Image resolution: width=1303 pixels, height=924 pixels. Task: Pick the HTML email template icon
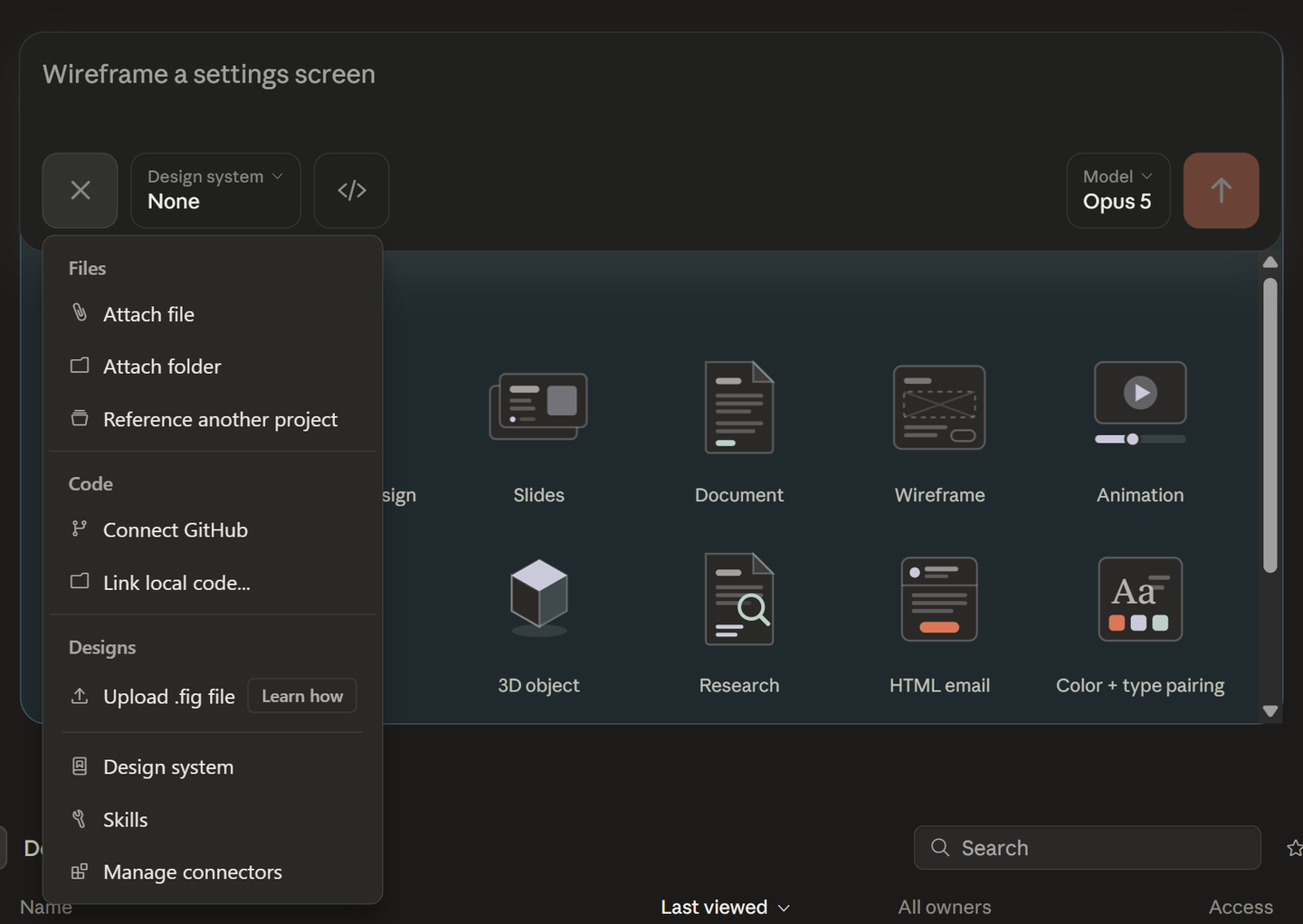pyautogui.click(x=939, y=598)
